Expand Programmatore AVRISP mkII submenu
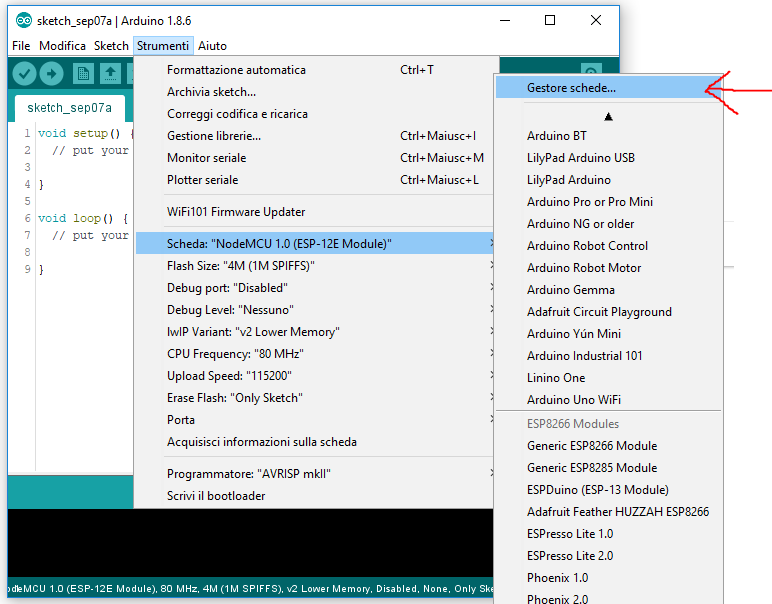772x604 pixels. pyautogui.click(x=314, y=474)
